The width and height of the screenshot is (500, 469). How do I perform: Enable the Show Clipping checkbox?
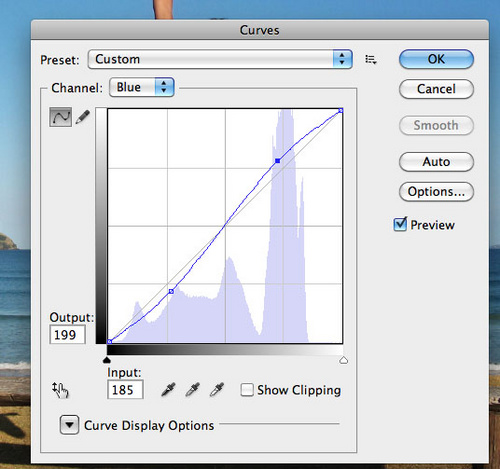click(247, 390)
